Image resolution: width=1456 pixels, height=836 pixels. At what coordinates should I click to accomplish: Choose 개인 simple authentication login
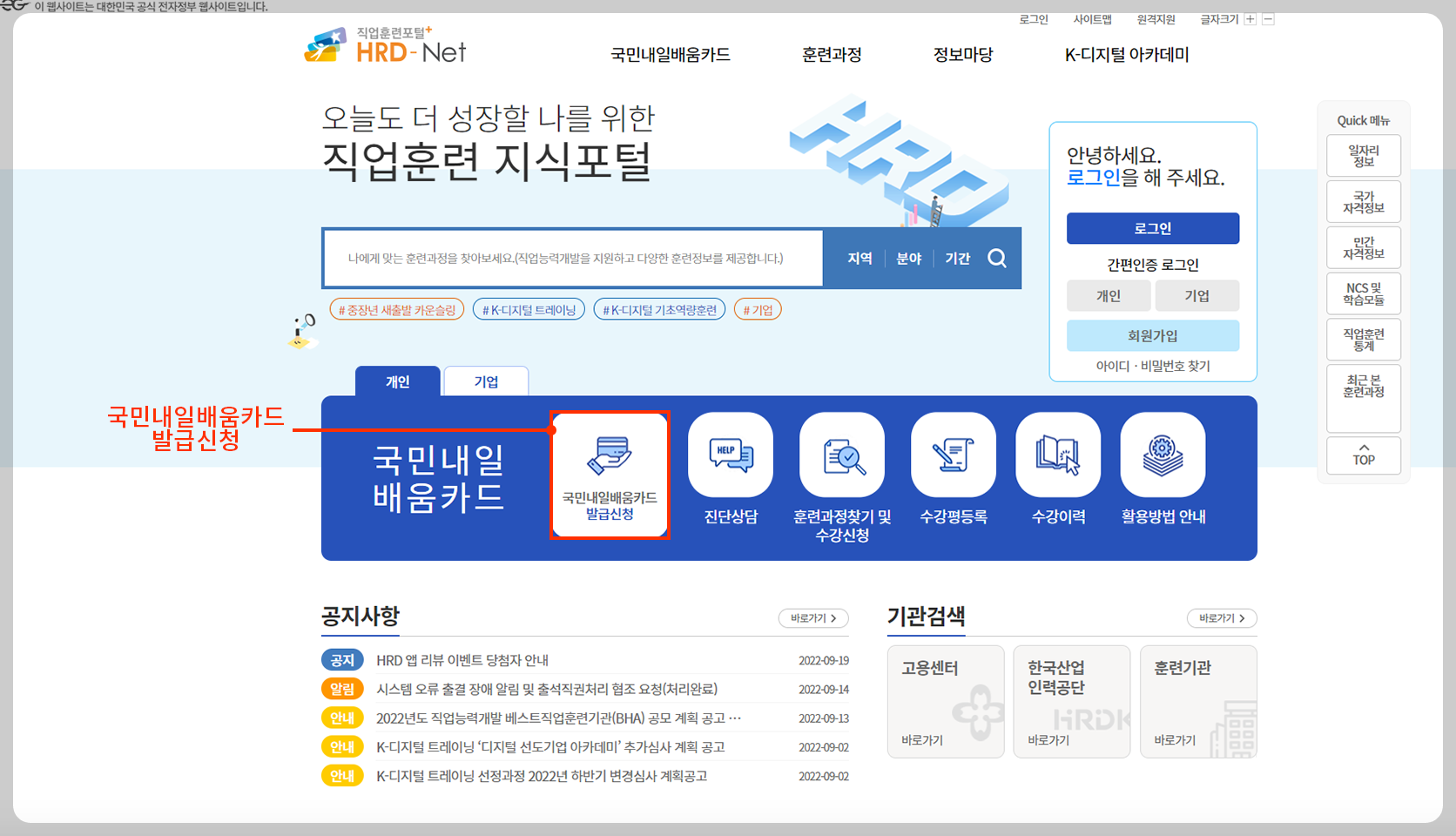click(x=1109, y=296)
